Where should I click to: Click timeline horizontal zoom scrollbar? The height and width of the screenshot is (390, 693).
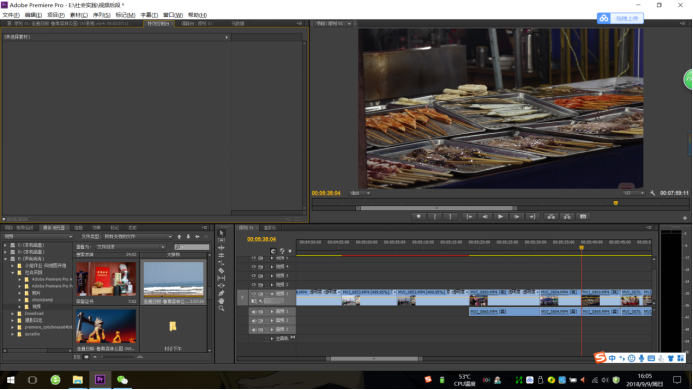(x=374, y=359)
